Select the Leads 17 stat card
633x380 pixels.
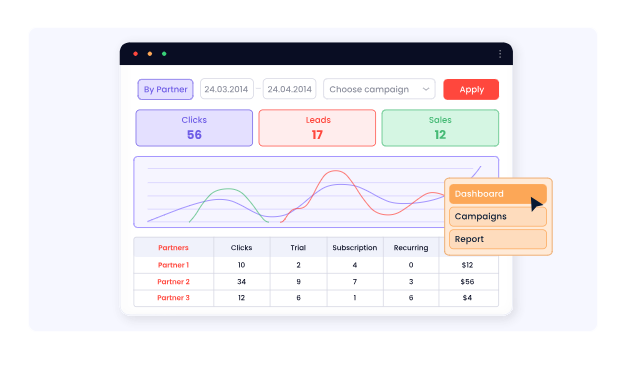coord(317,128)
